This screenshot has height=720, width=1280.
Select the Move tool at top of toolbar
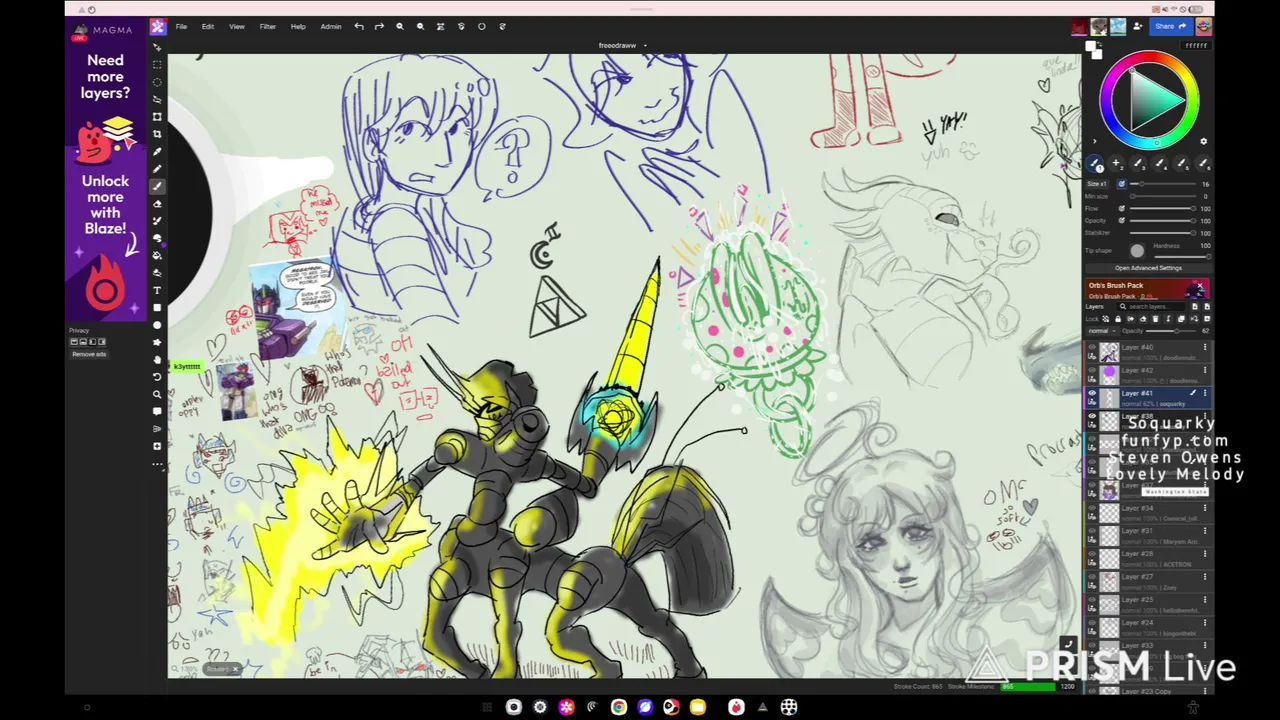pyautogui.click(x=157, y=47)
